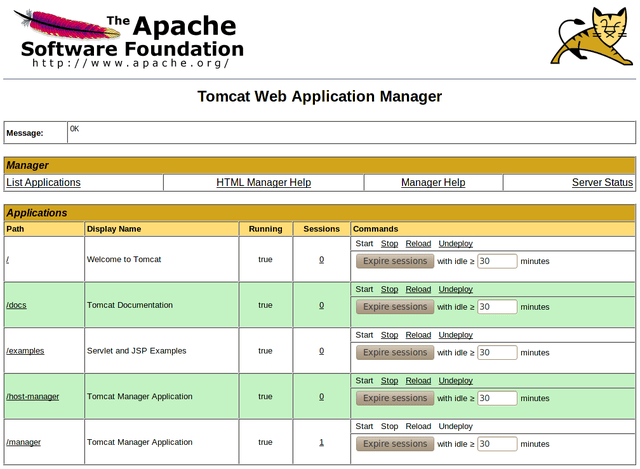Click 'true' running value in /docs row
The width and height of the screenshot is (640, 469).
click(x=265, y=305)
